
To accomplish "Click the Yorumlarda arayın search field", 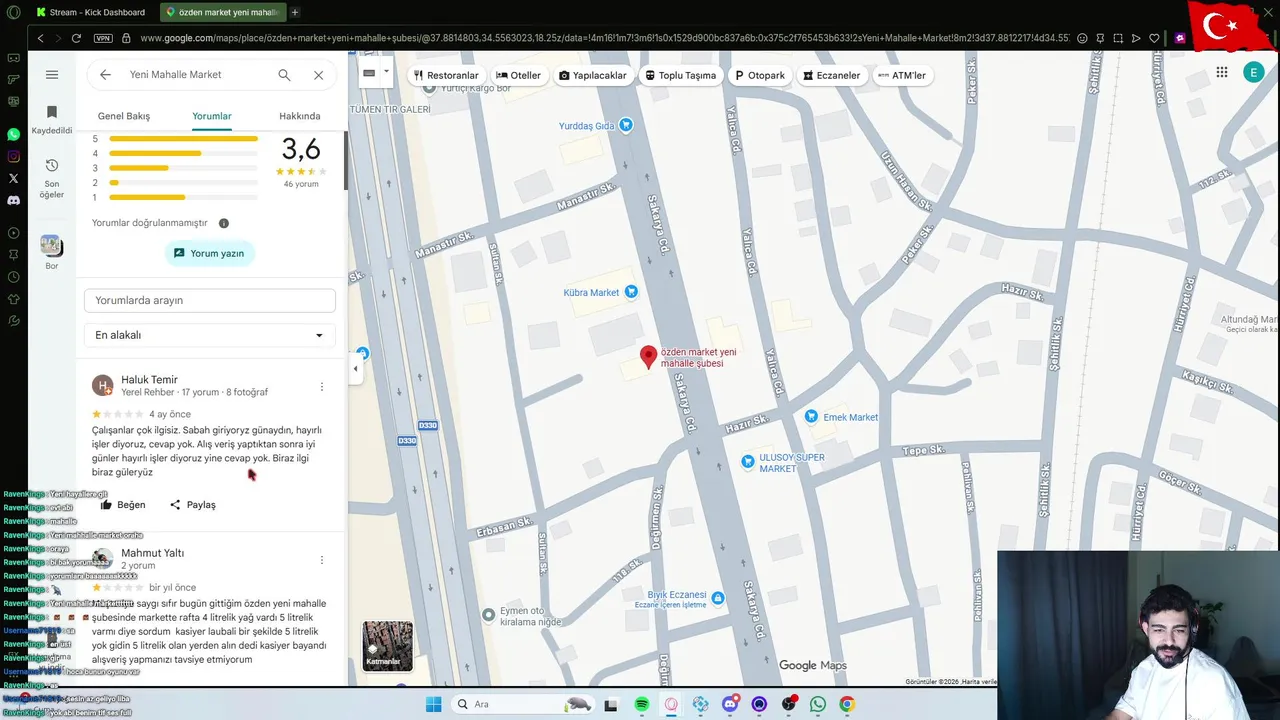I will coord(210,300).
